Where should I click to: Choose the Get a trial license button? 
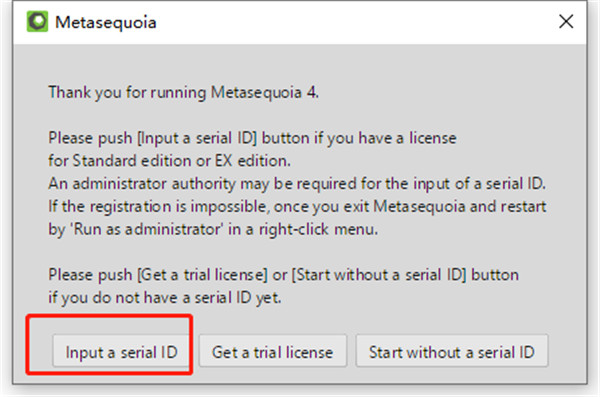point(273,351)
